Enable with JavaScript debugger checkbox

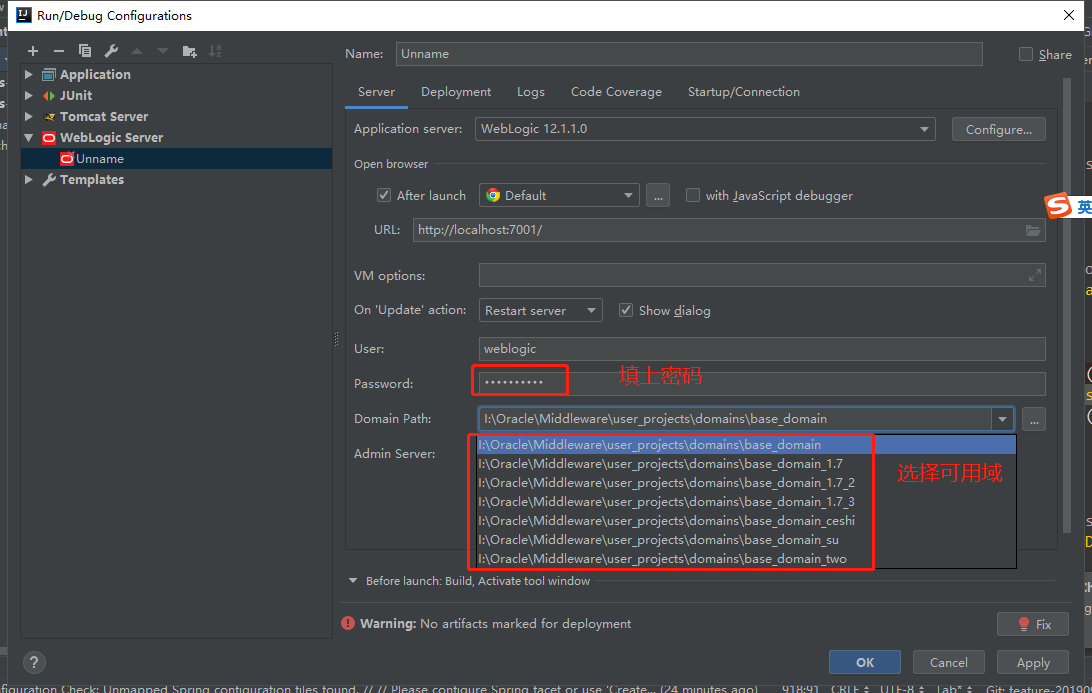pos(693,195)
